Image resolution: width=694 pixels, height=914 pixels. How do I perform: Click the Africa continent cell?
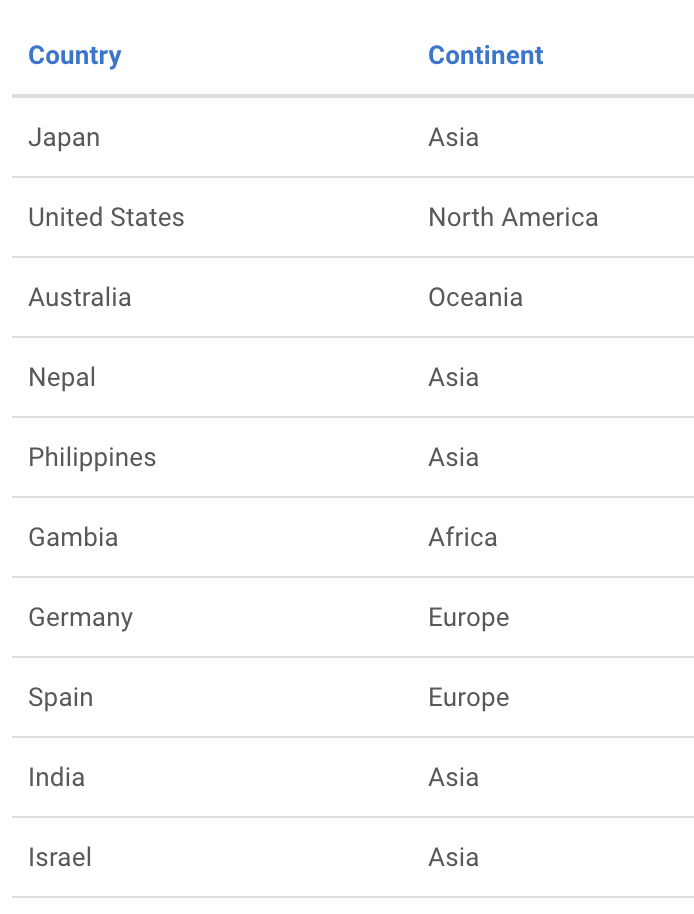pyautogui.click(x=463, y=537)
